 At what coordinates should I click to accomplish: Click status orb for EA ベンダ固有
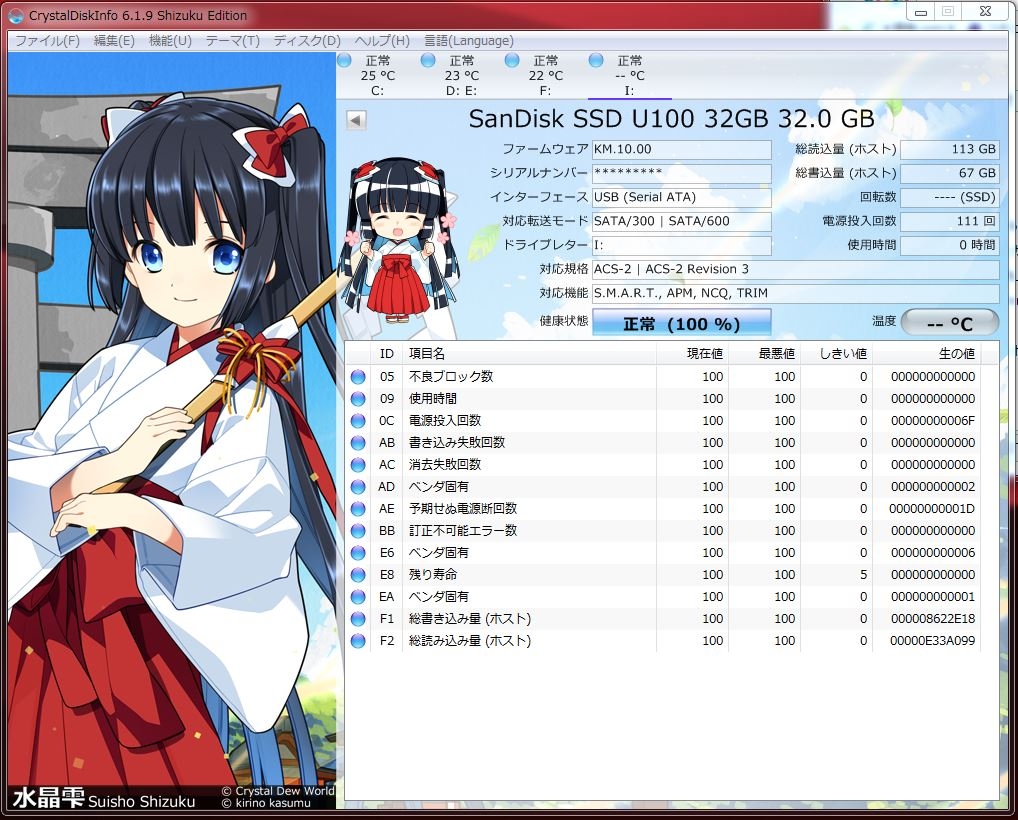click(358, 597)
